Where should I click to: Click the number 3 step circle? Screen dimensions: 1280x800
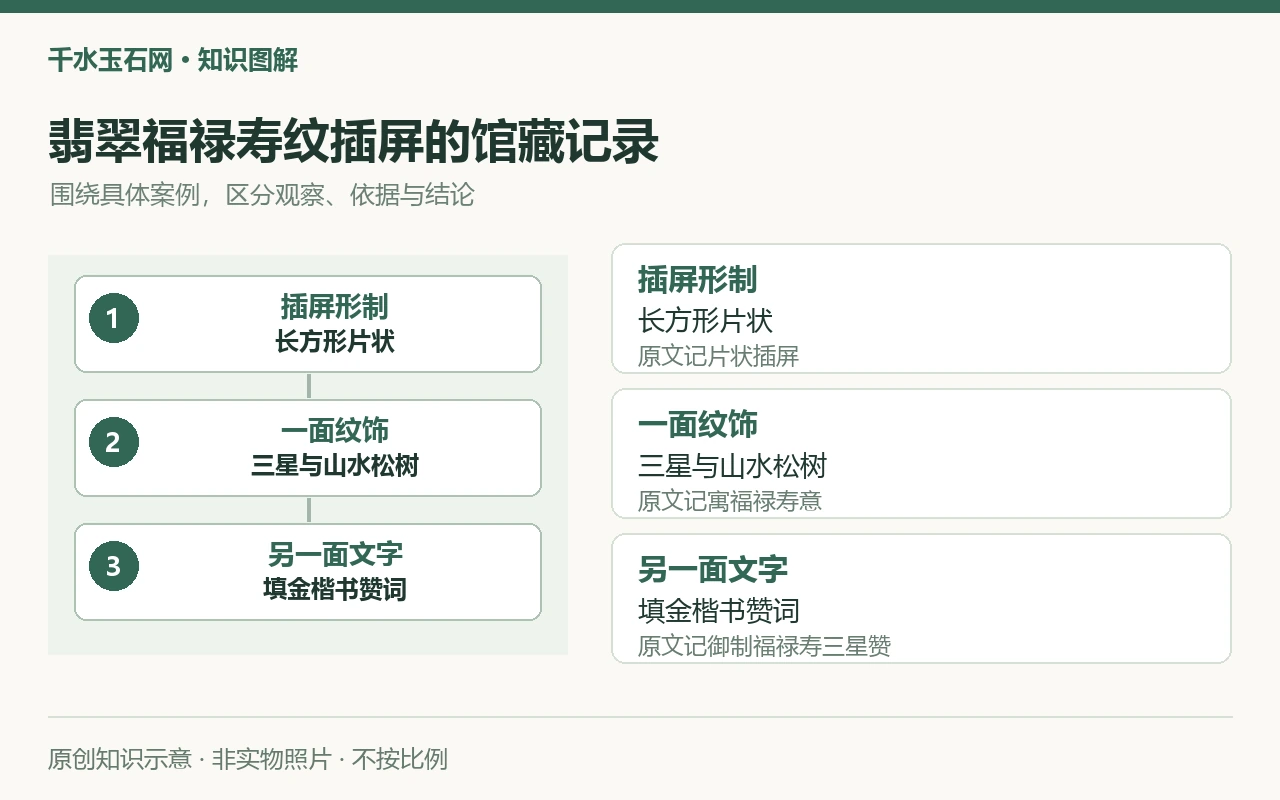coord(113,567)
